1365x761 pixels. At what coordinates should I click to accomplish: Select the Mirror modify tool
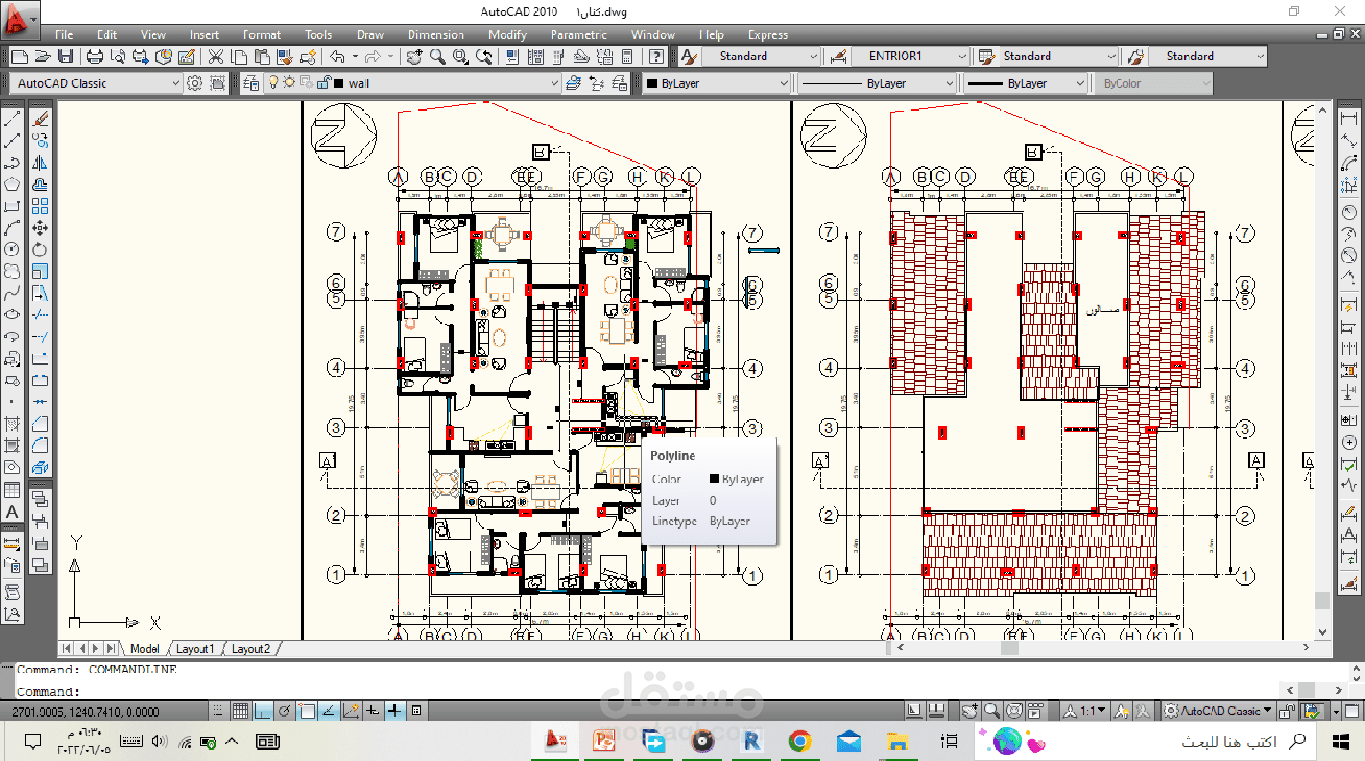coord(40,163)
